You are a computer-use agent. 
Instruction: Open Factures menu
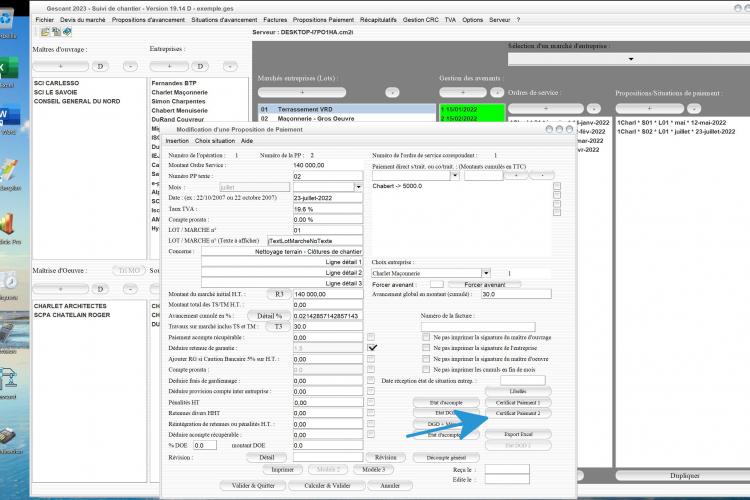275,20
